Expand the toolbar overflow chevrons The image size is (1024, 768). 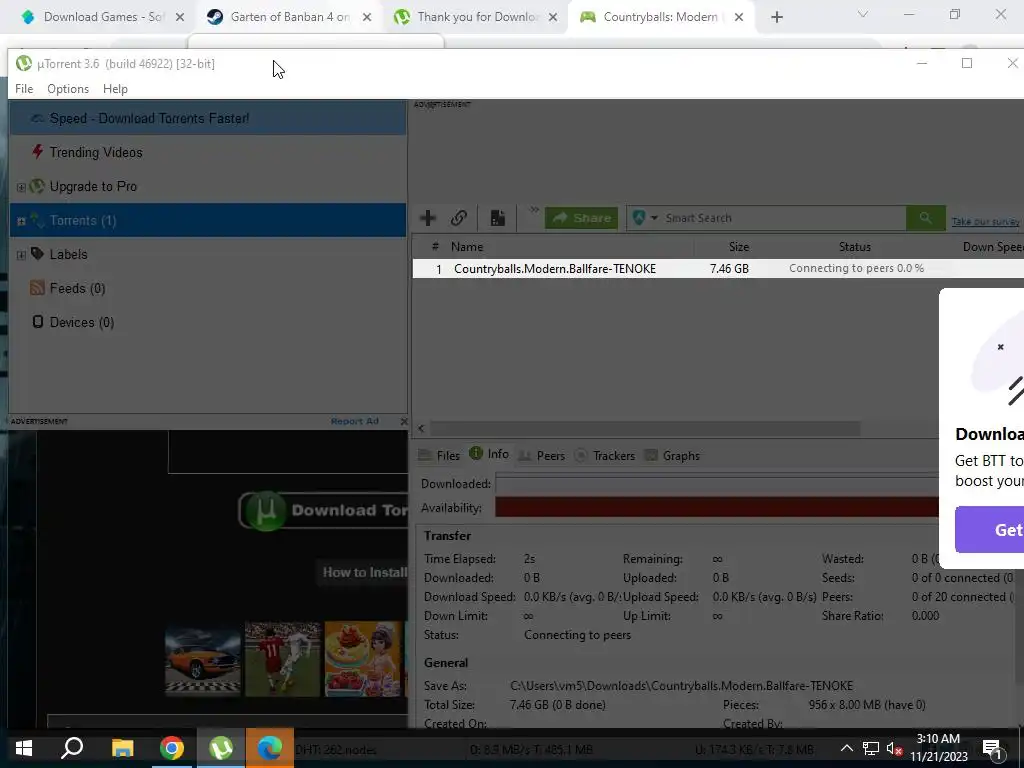(x=534, y=210)
